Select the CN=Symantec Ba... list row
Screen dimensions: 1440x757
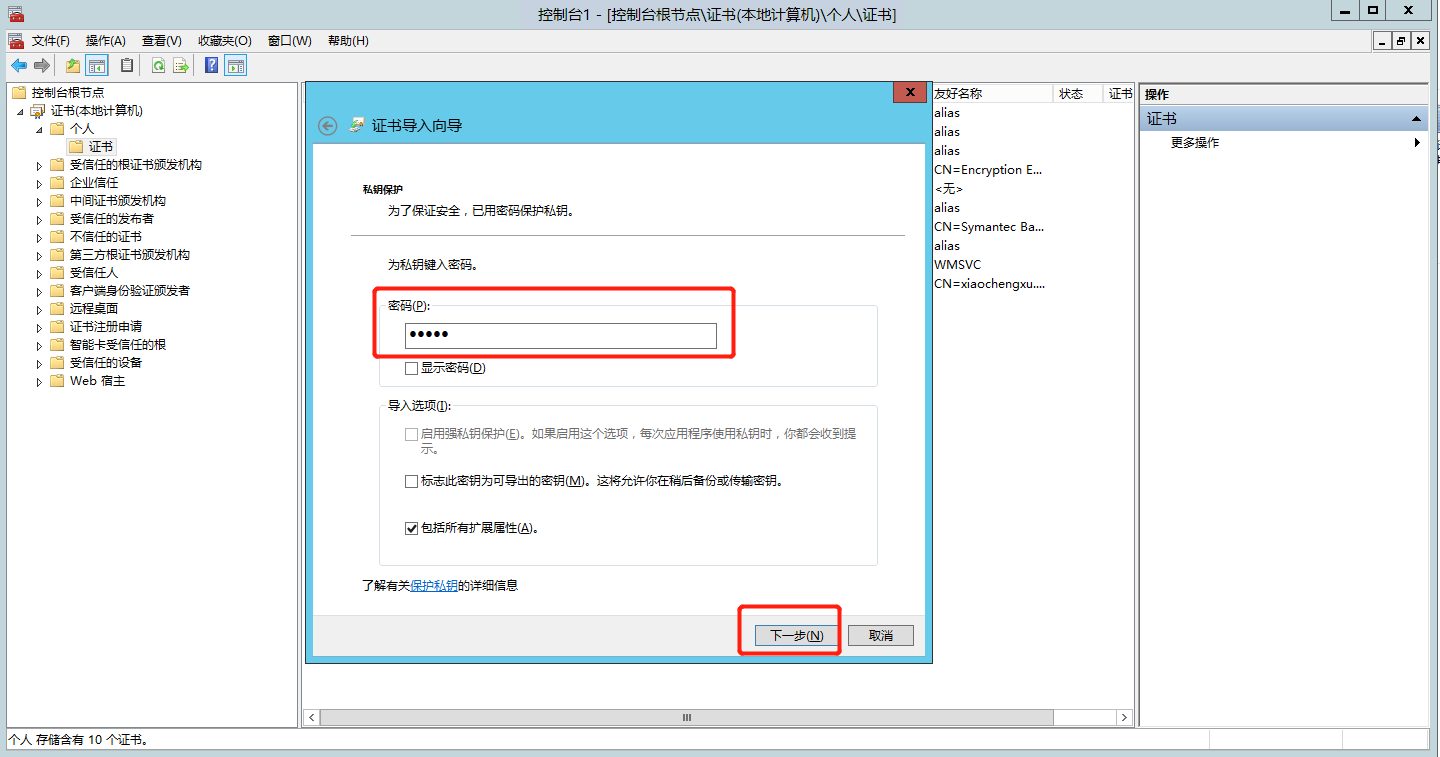pyautogui.click(x=989, y=227)
